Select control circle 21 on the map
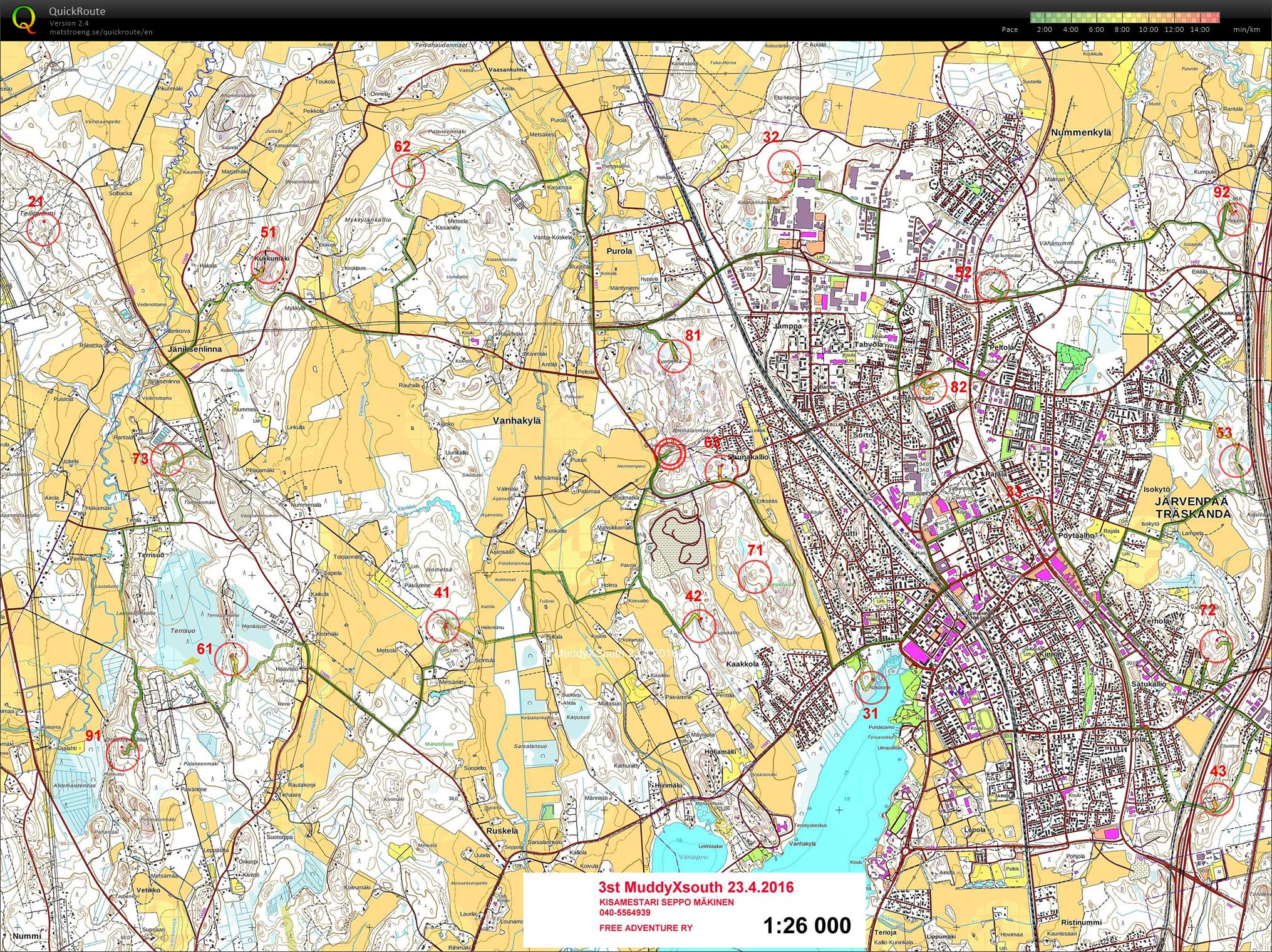This screenshot has height=952, width=1272. [43, 229]
